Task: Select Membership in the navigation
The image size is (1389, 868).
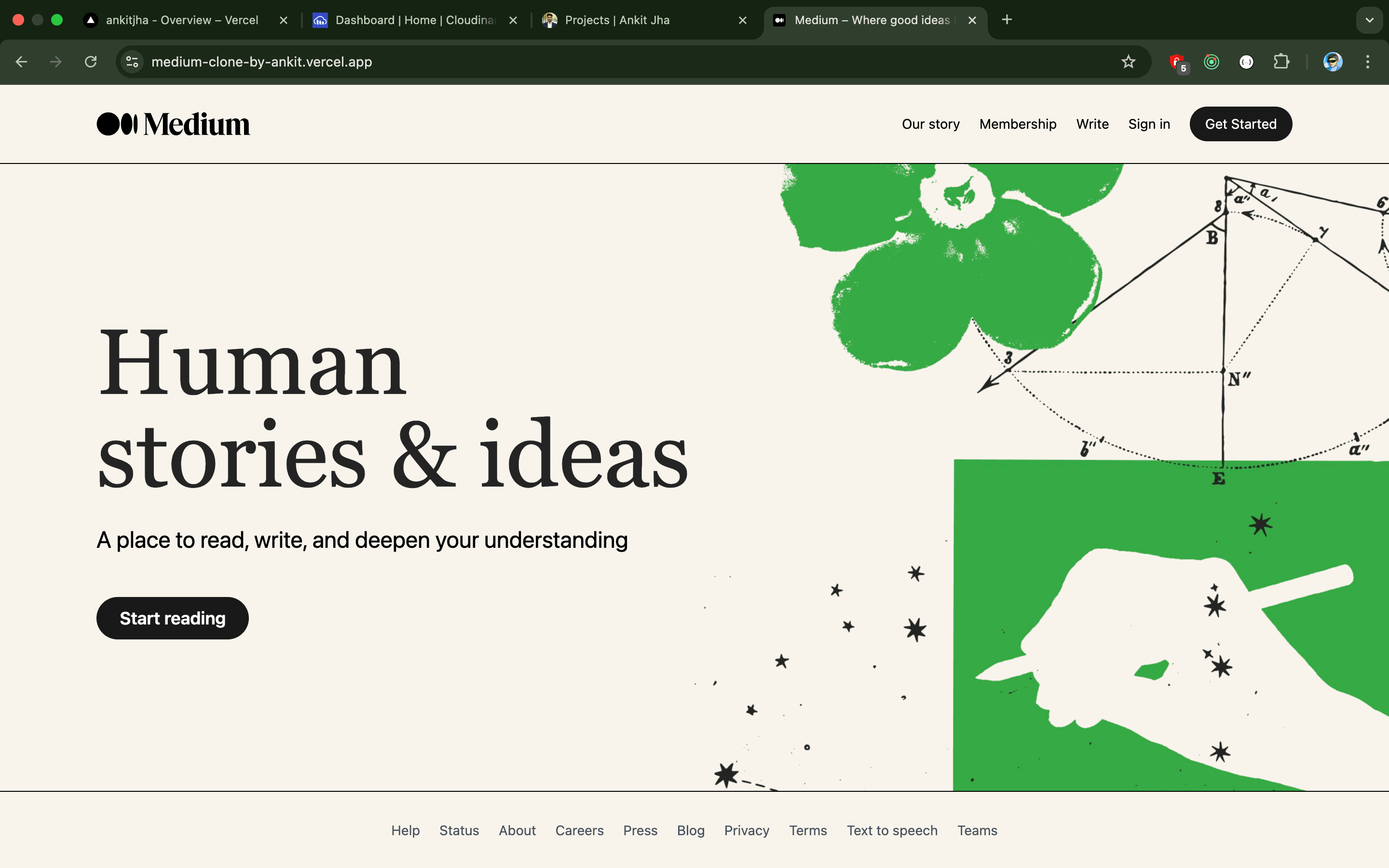Action: pyautogui.click(x=1018, y=123)
